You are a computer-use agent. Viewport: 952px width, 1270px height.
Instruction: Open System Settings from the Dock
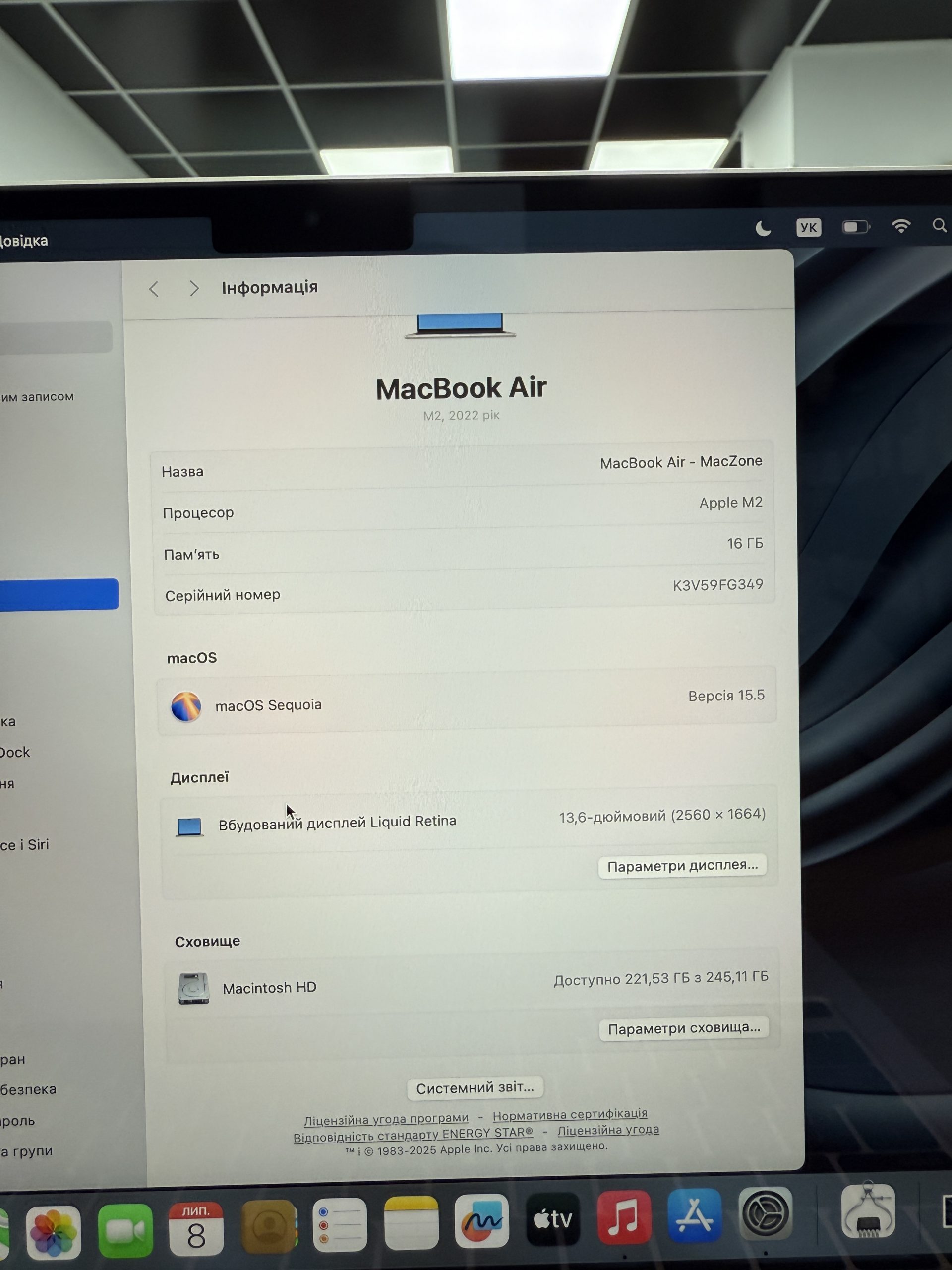coord(765,1213)
